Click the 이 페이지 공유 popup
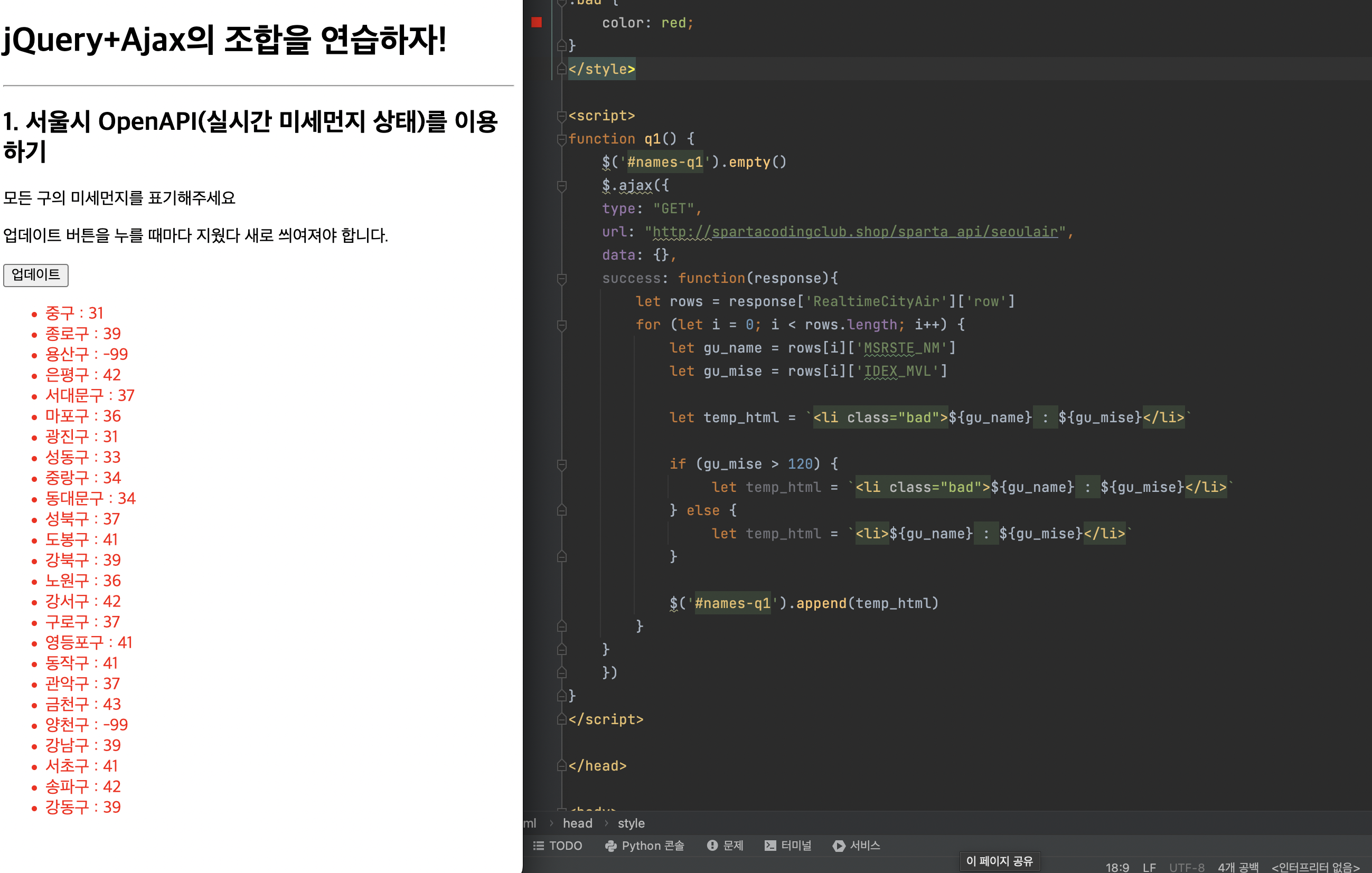 (999, 861)
